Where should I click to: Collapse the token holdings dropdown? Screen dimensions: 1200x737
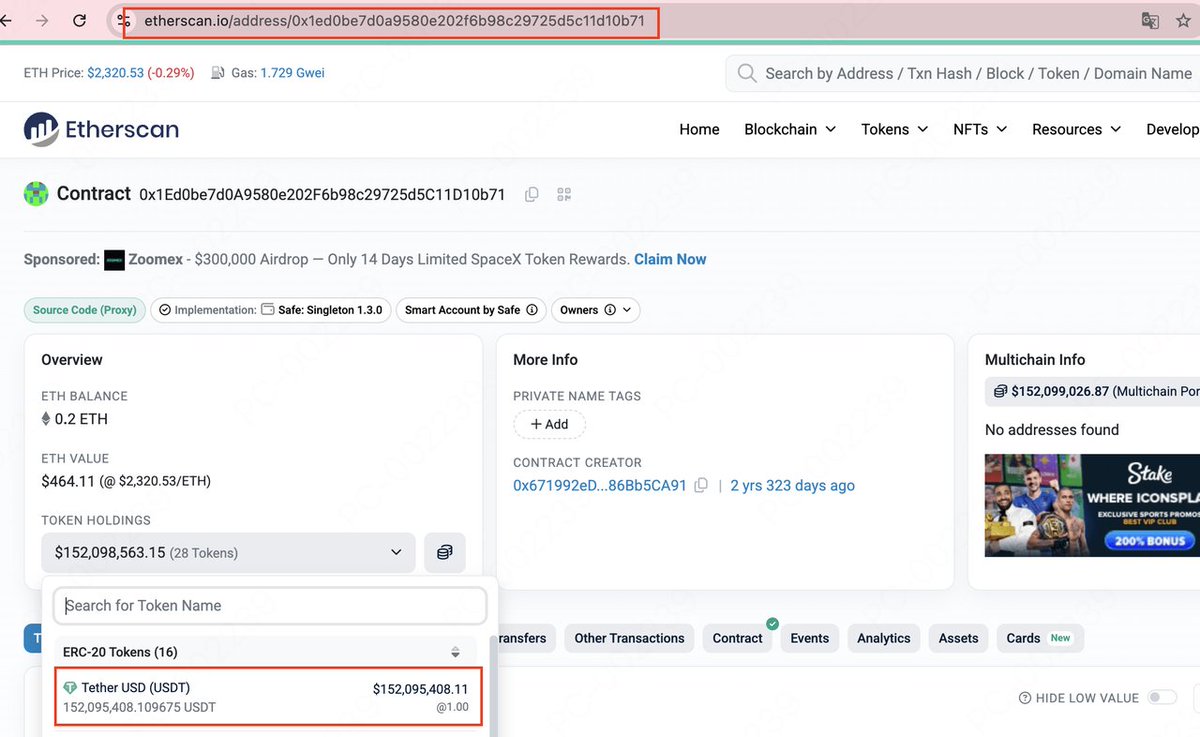tap(228, 552)
